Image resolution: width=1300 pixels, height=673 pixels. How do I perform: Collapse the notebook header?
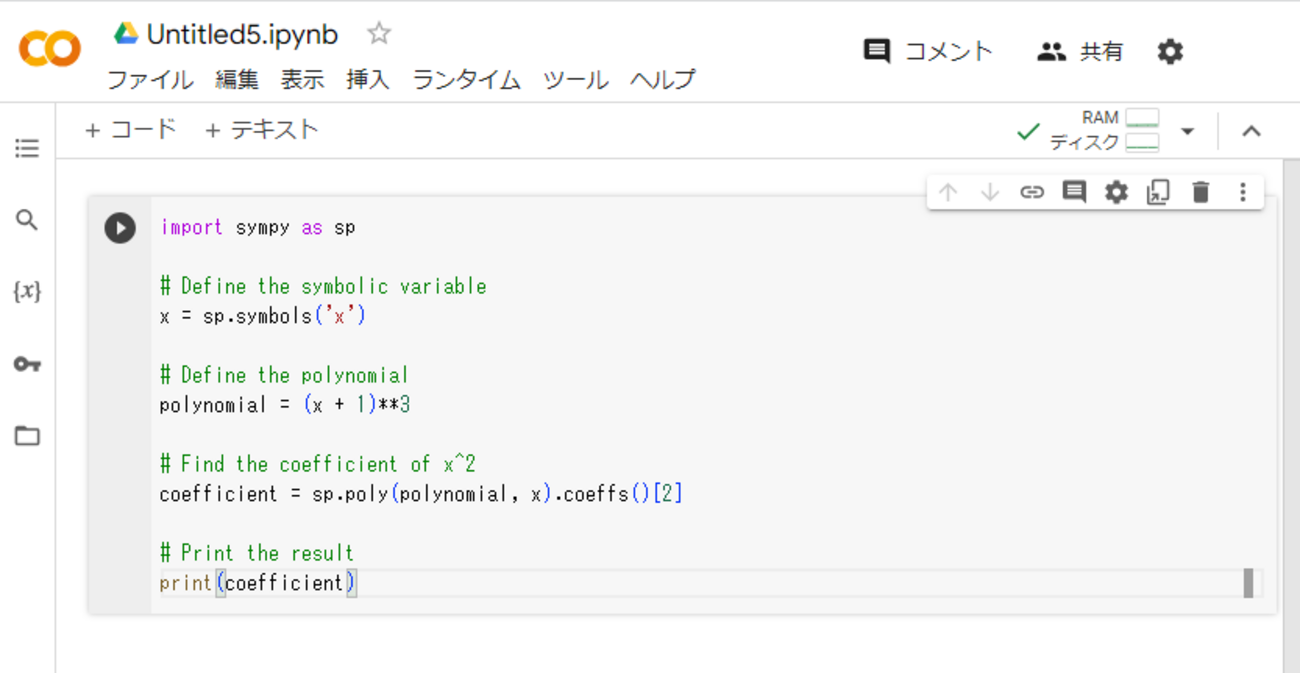click(1251, 130)
